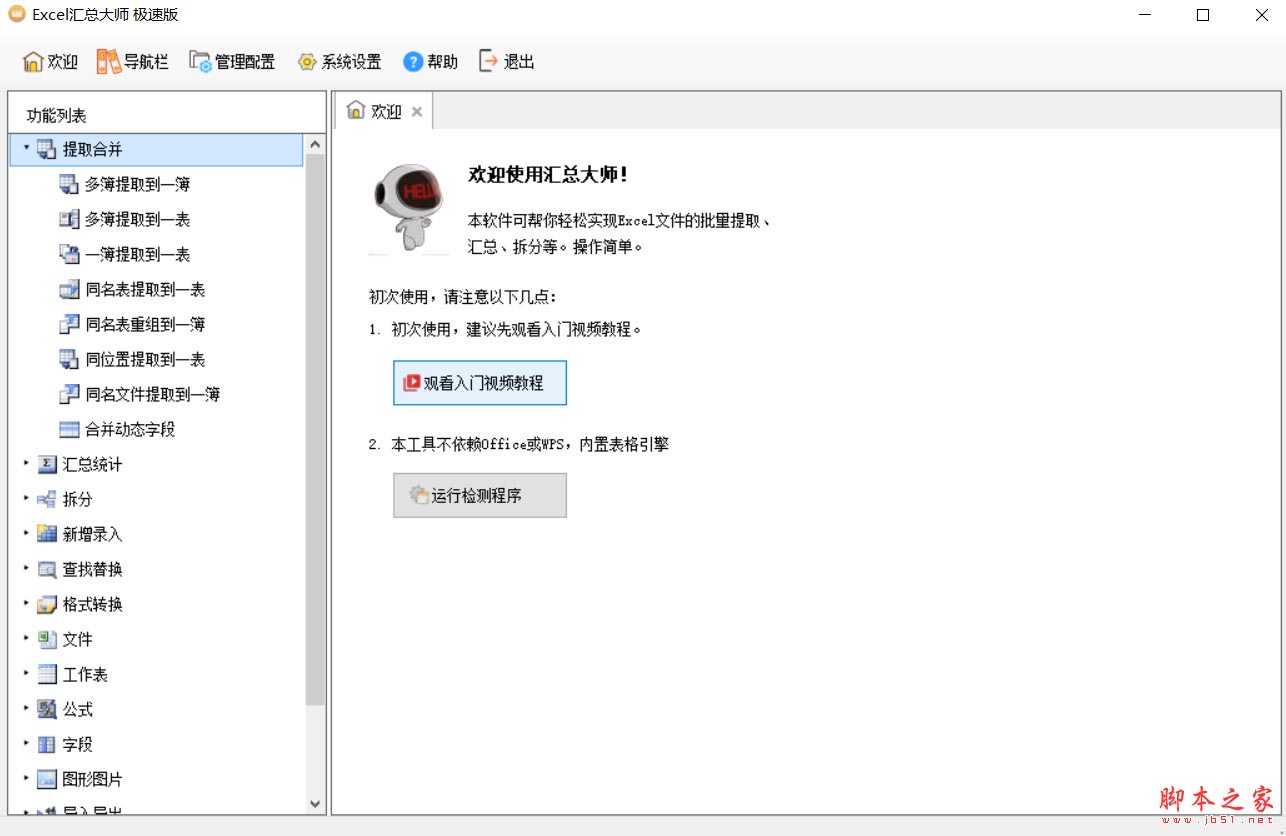The image size is (1286, 836).
Task: Select 多簿提取到一簿 in the function list
Action: 138,184
